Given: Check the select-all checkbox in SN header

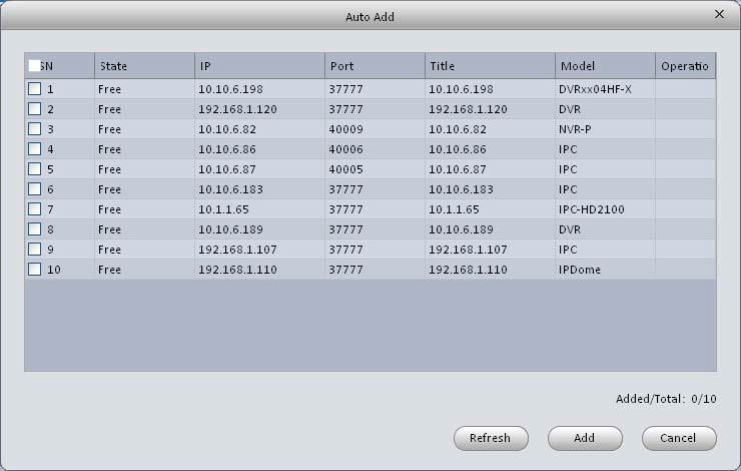Looking at the screenshot, I should tap(34, 66).
